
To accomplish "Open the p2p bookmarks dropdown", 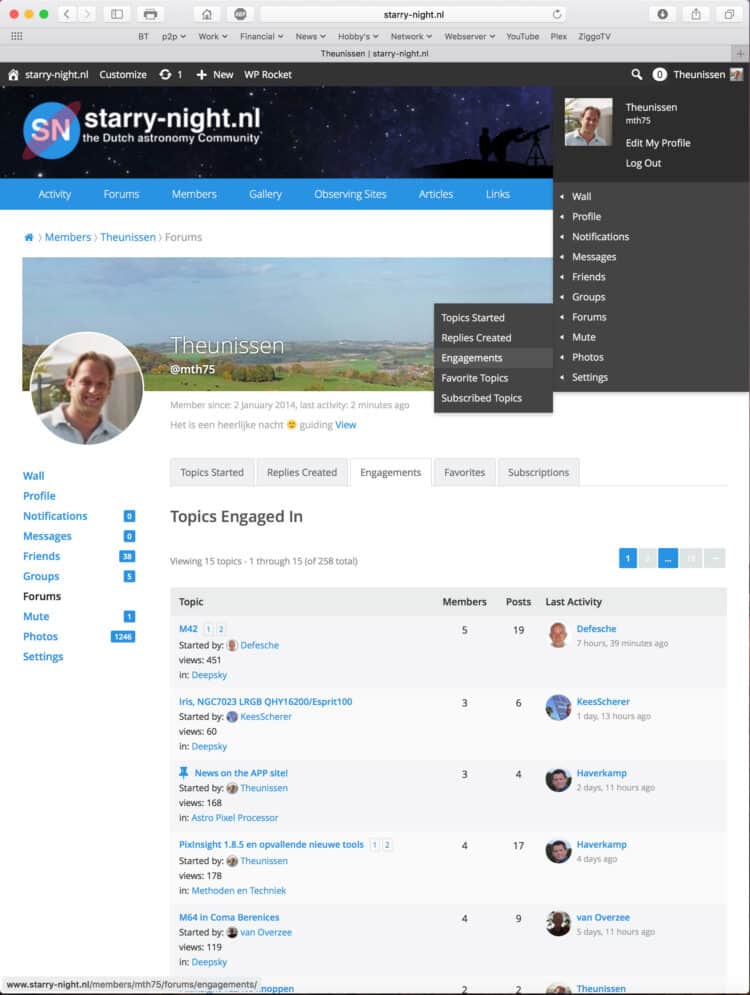I will tap(173, 36).
